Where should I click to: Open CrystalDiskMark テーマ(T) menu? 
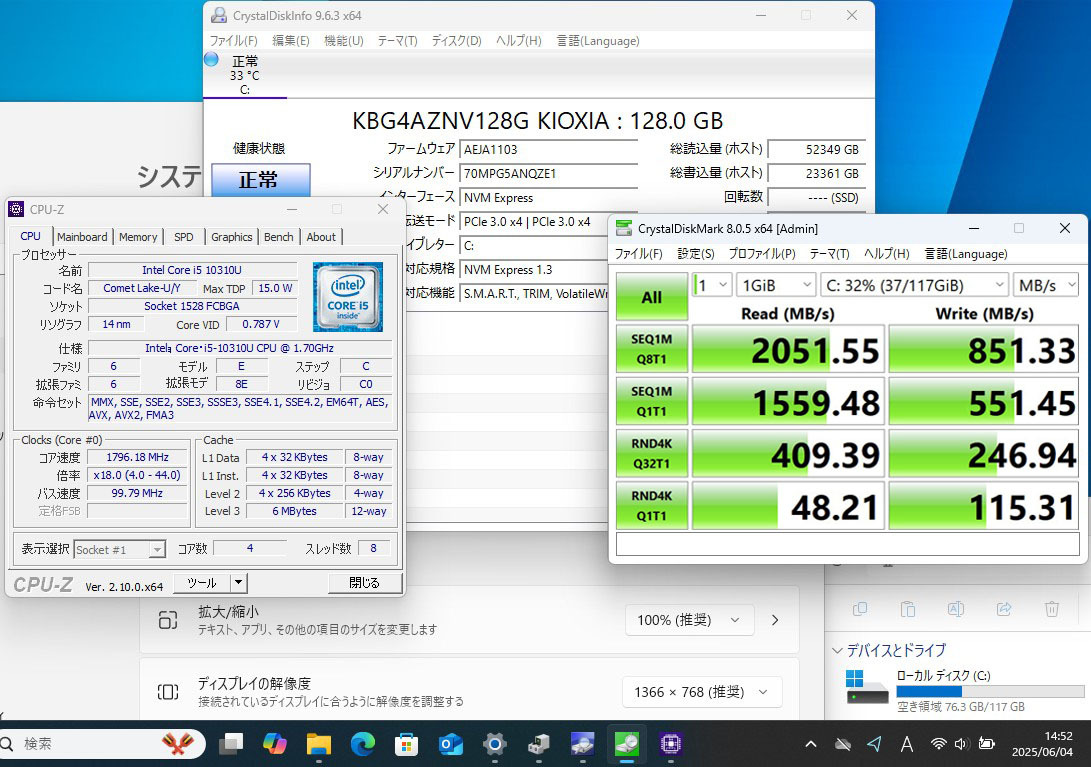coord(829,253)
